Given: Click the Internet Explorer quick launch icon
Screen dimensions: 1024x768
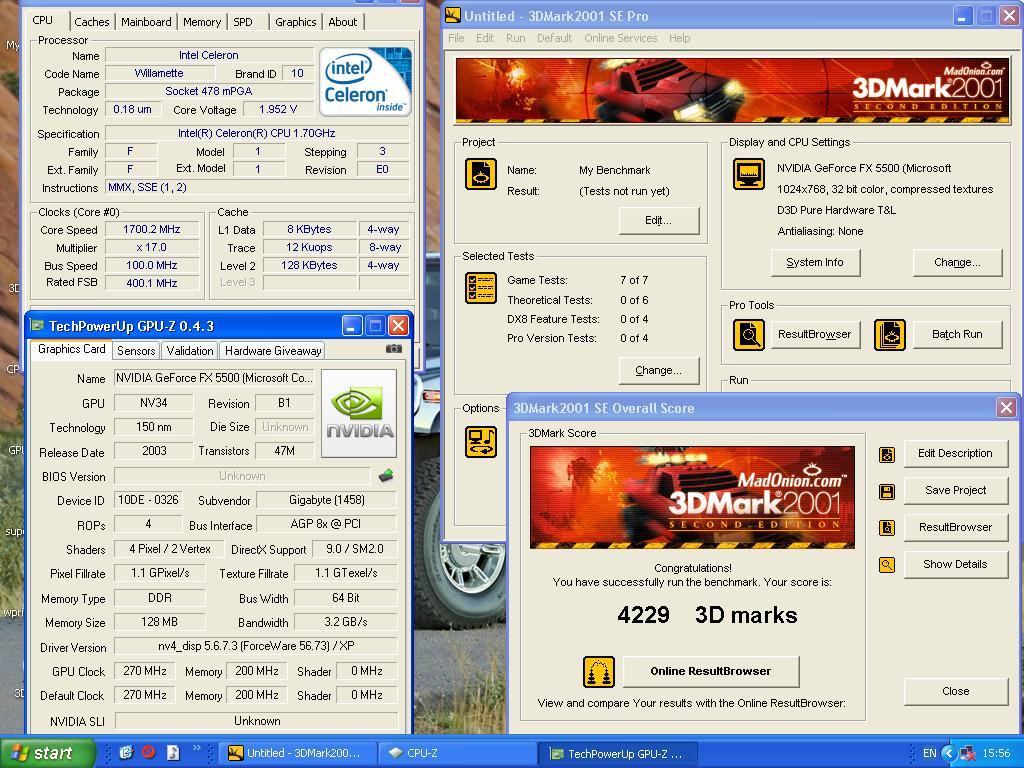Looking at the screenshot, I should pos(126,752).
